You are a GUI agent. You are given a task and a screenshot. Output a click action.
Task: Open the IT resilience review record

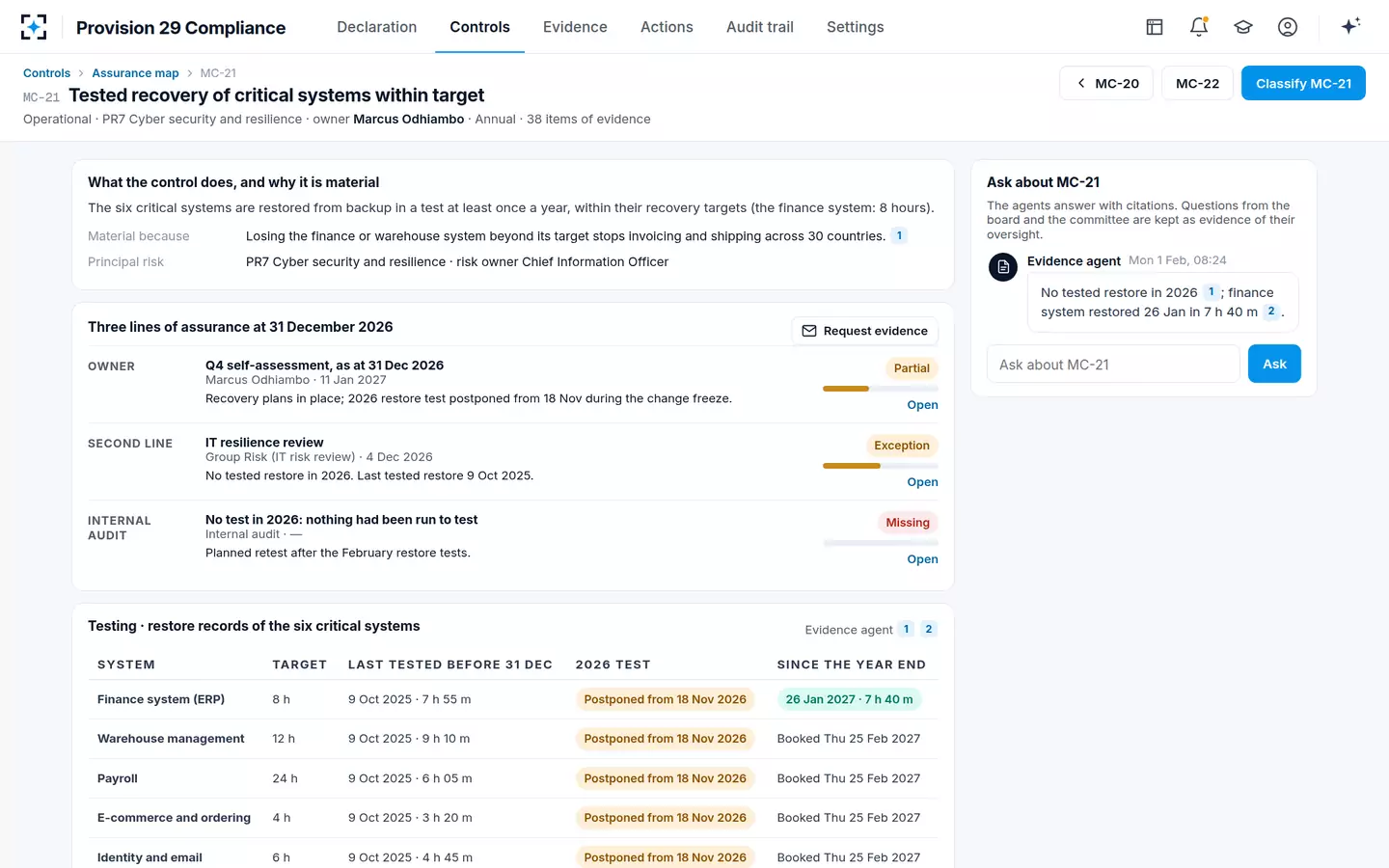[x=922, y=482]
